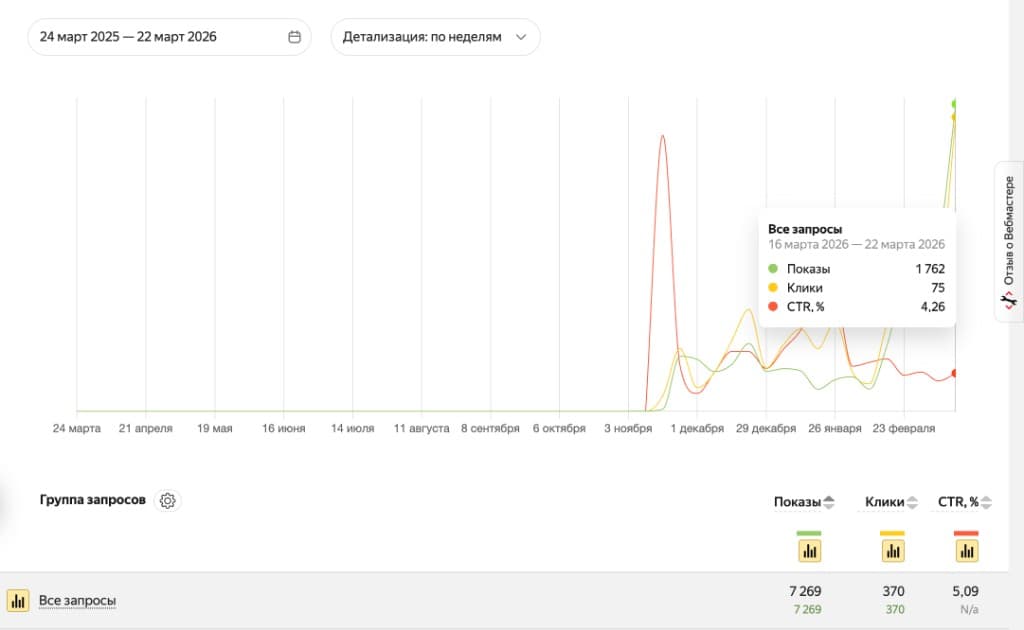Open the calendar icon in date range field
This screenshot has height=630, width=1024.
(x=294, y=37)
